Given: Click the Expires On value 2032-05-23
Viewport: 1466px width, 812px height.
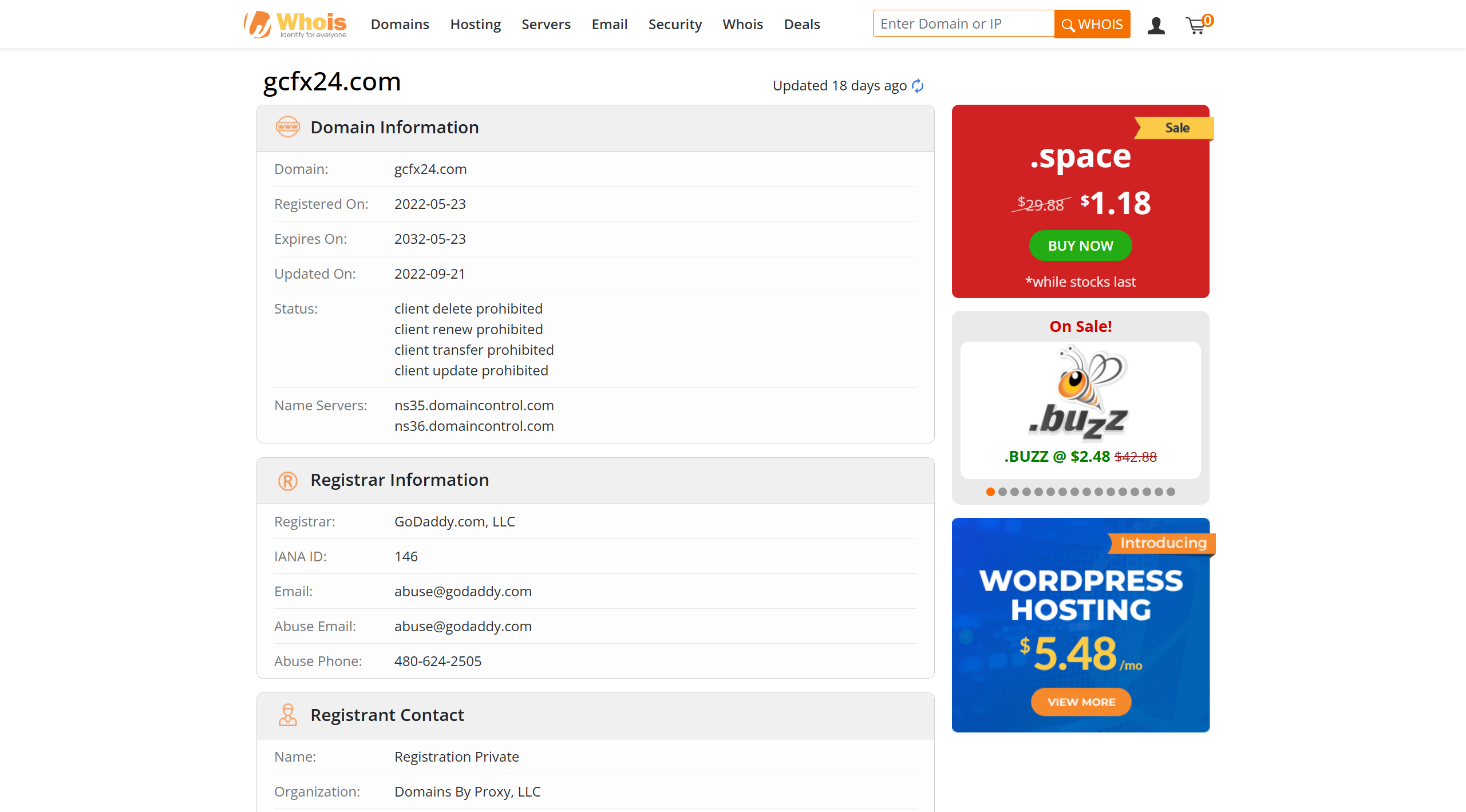Looking at the screenshot, I should [x=430, y=239].
